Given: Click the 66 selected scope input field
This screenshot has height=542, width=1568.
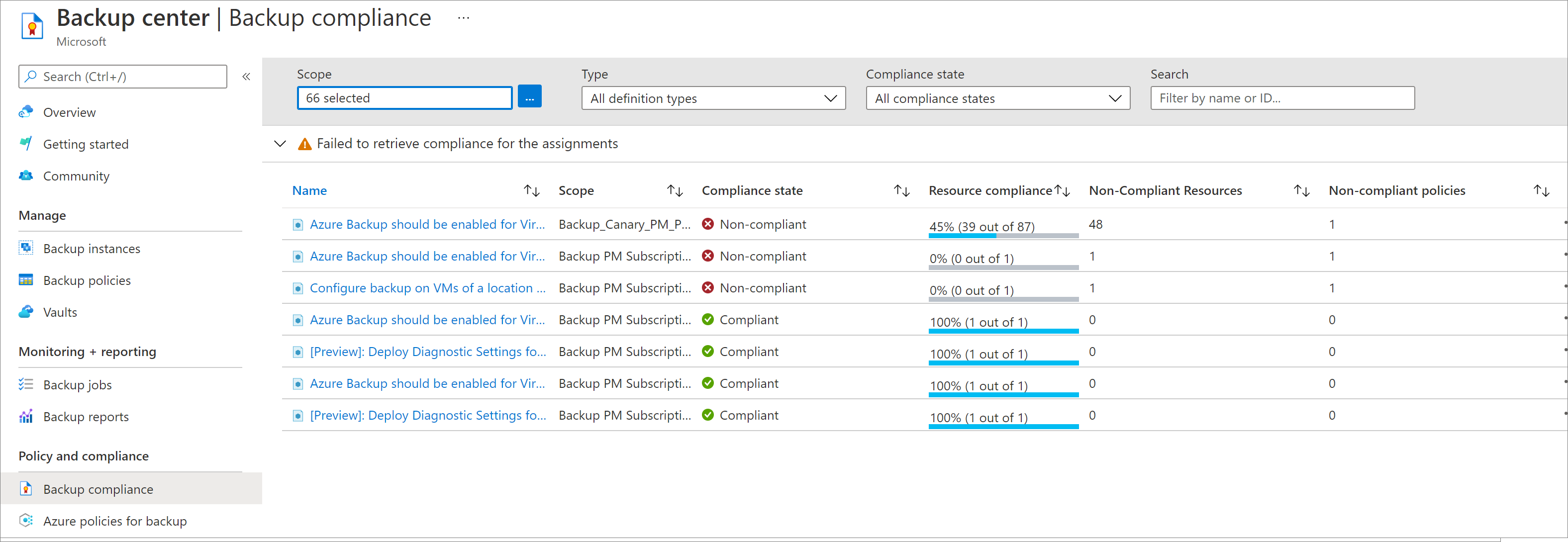Looking at the screenshot, I should click(x=404, y=97).
